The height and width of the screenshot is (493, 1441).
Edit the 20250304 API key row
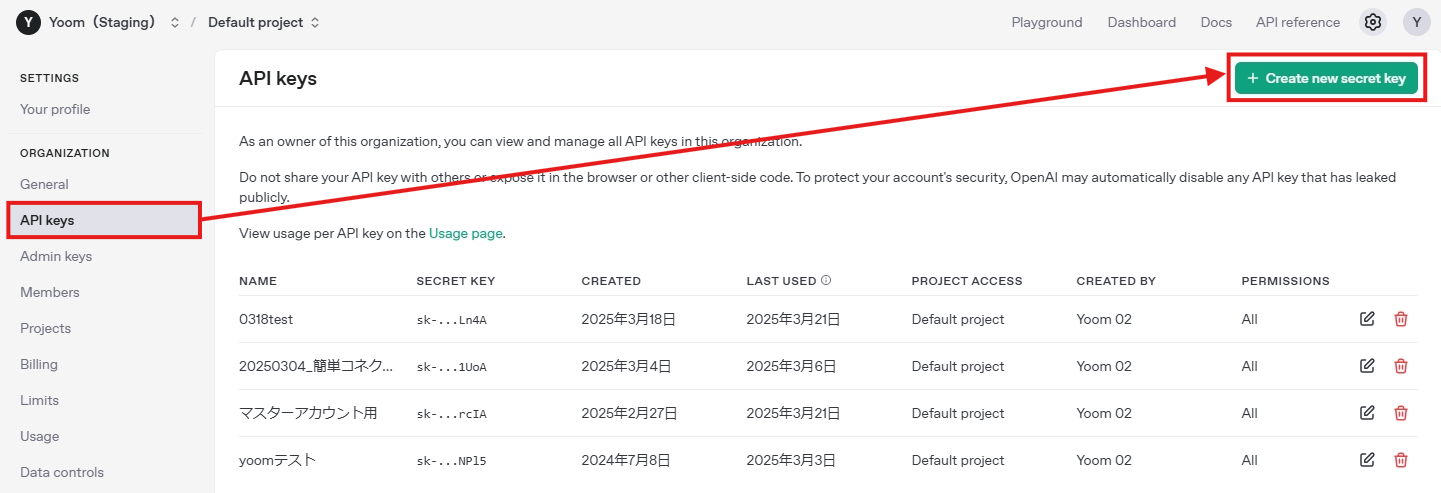pyautogui.click(x=1367, y=366)
